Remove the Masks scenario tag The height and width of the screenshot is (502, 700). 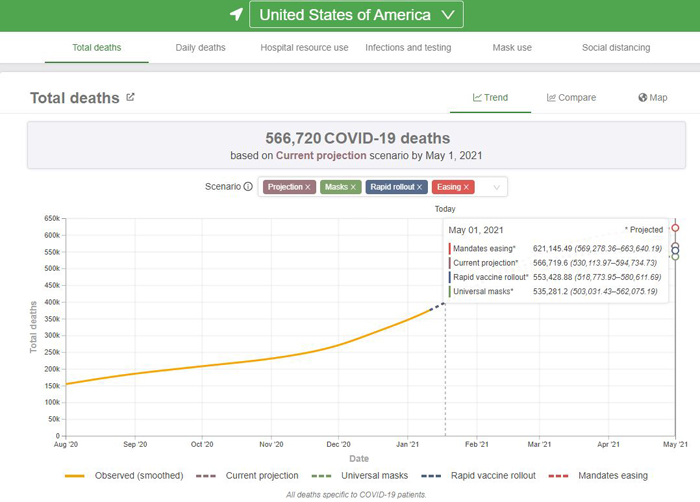[x=353, y=187]
